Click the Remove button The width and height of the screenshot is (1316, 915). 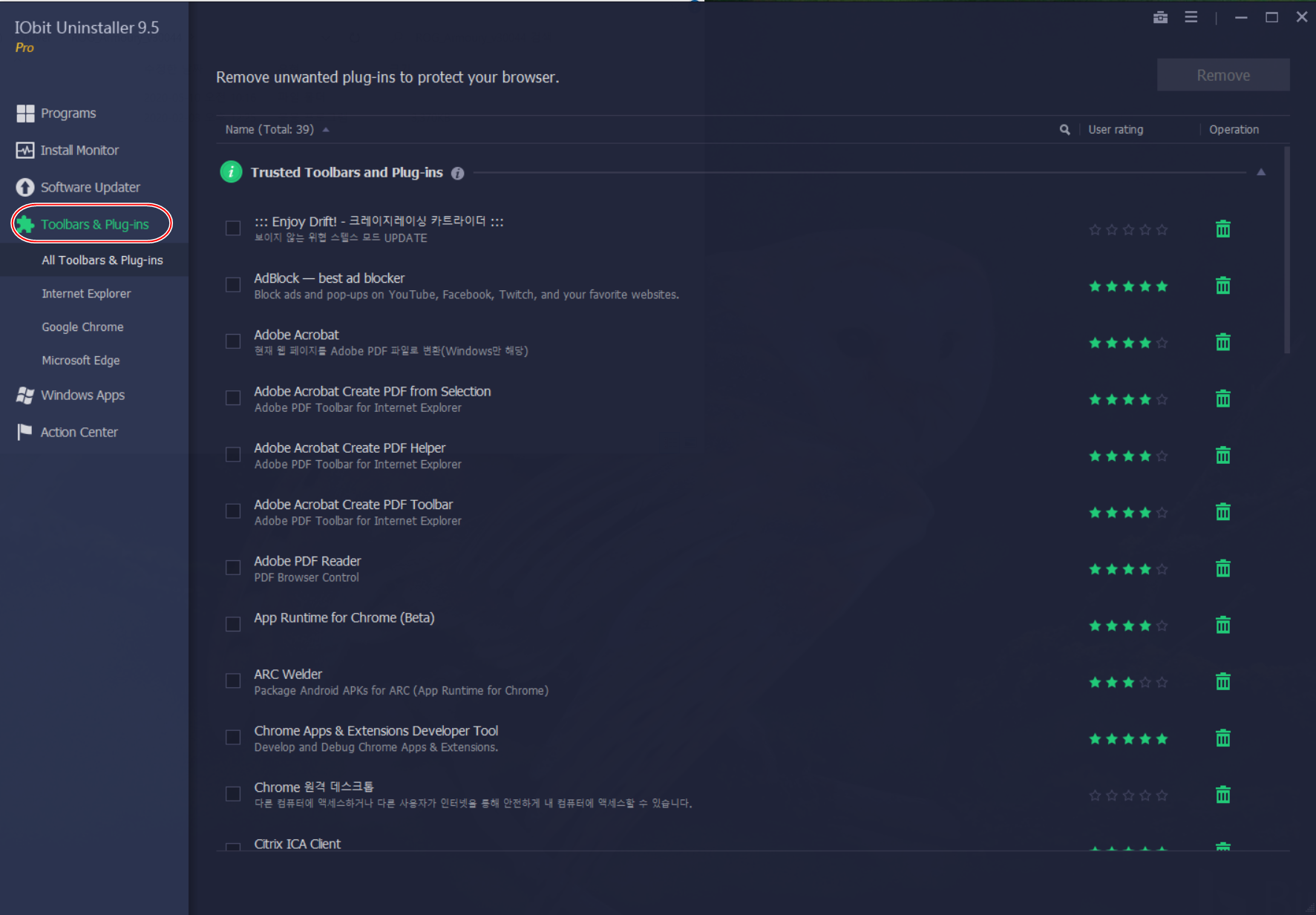[1223, 75]
